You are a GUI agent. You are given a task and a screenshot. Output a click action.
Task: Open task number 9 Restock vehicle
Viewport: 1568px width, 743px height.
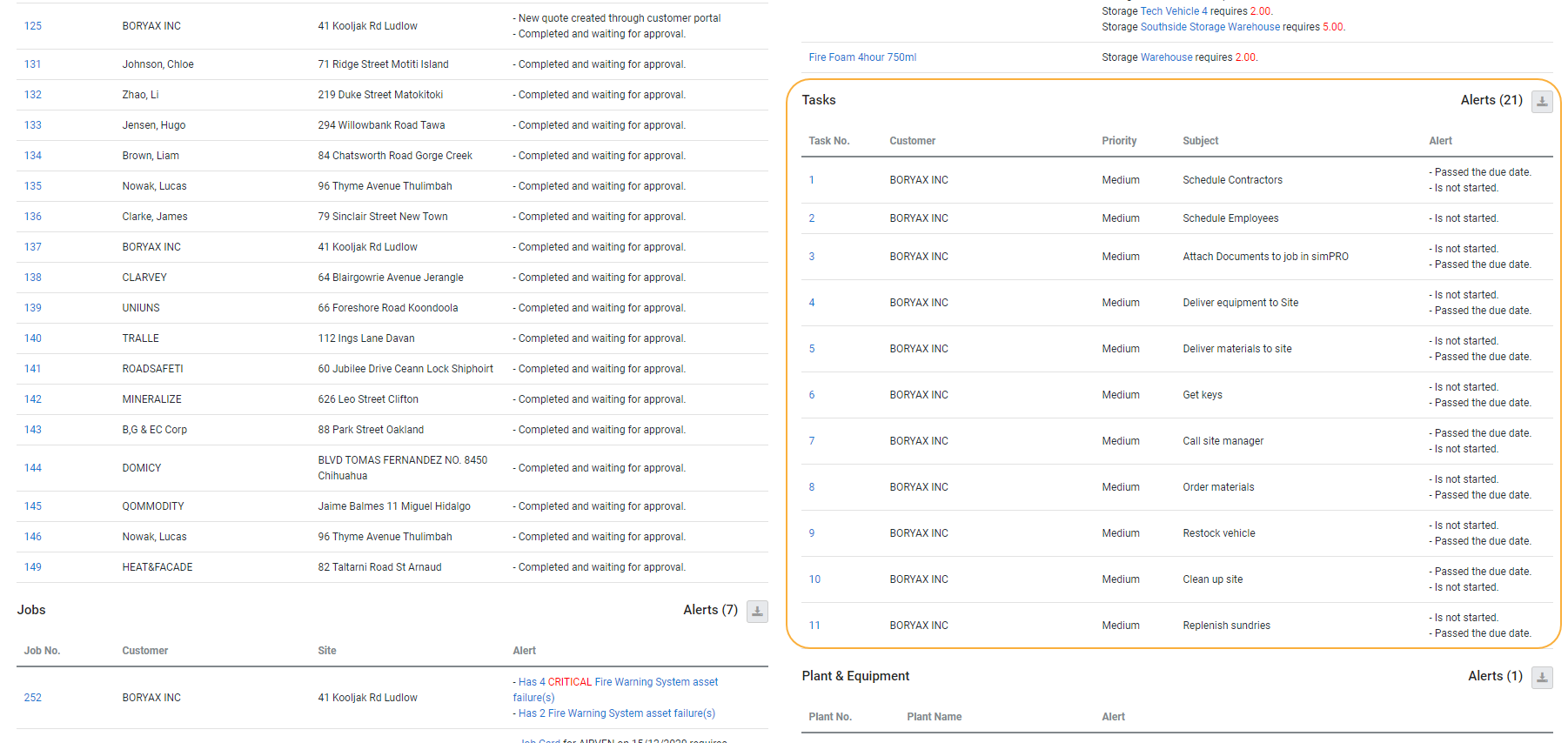(812, 533)
